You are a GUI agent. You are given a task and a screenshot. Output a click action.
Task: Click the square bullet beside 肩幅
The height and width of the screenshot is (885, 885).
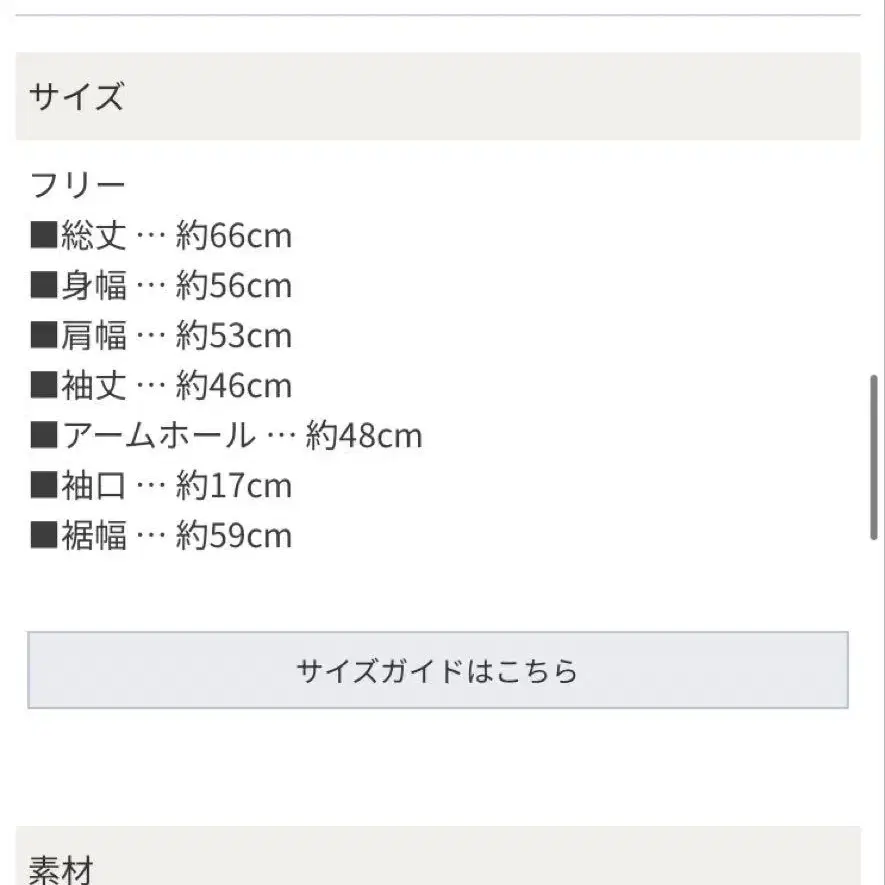(x=43, y=336)
